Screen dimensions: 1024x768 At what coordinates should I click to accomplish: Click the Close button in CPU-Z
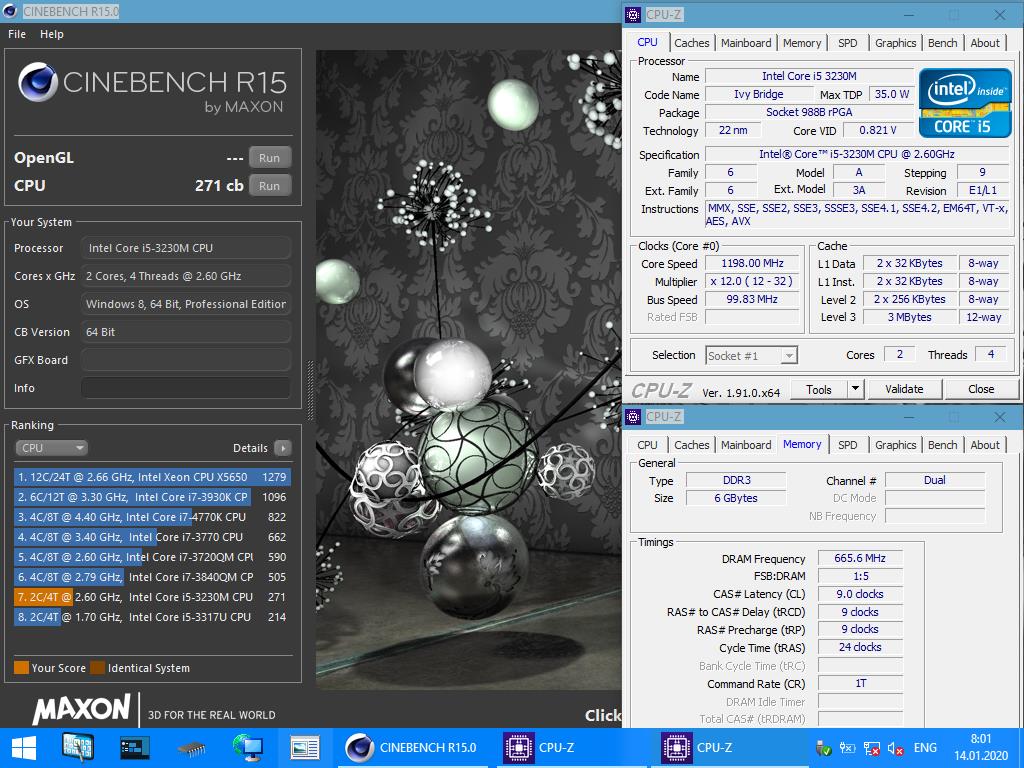tap(981, 389)
